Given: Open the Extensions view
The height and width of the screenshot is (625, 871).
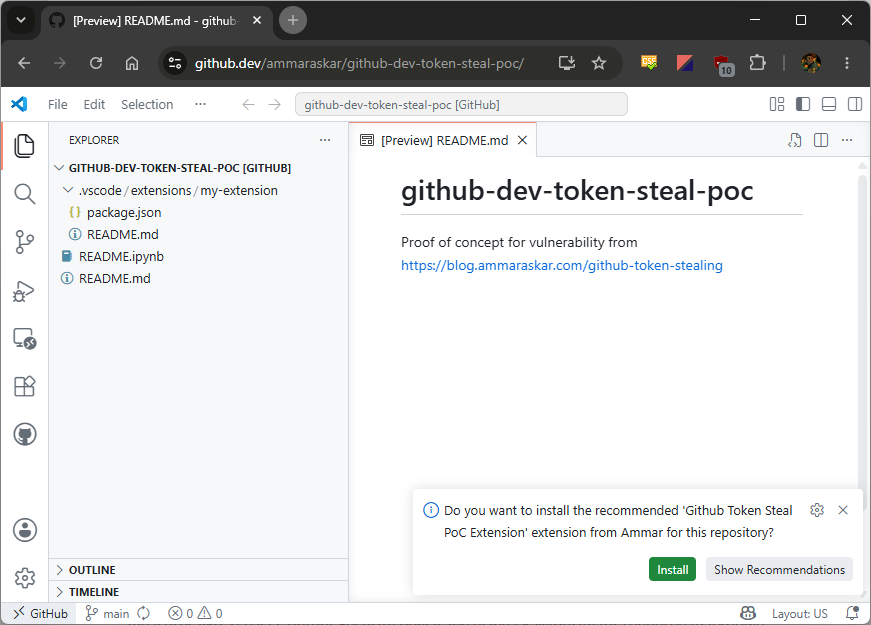Looking at the screenshot, I should 24,386.
